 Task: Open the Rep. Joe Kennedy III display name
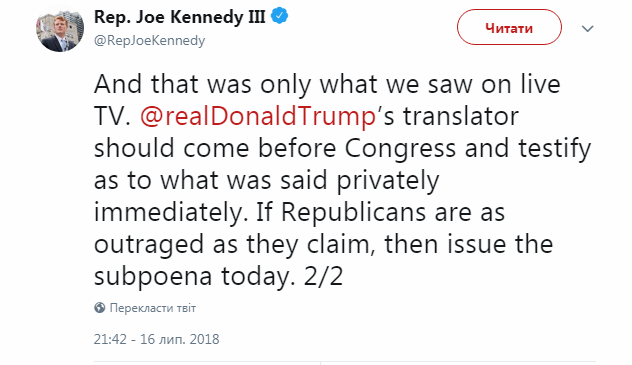tap(180, 17)
